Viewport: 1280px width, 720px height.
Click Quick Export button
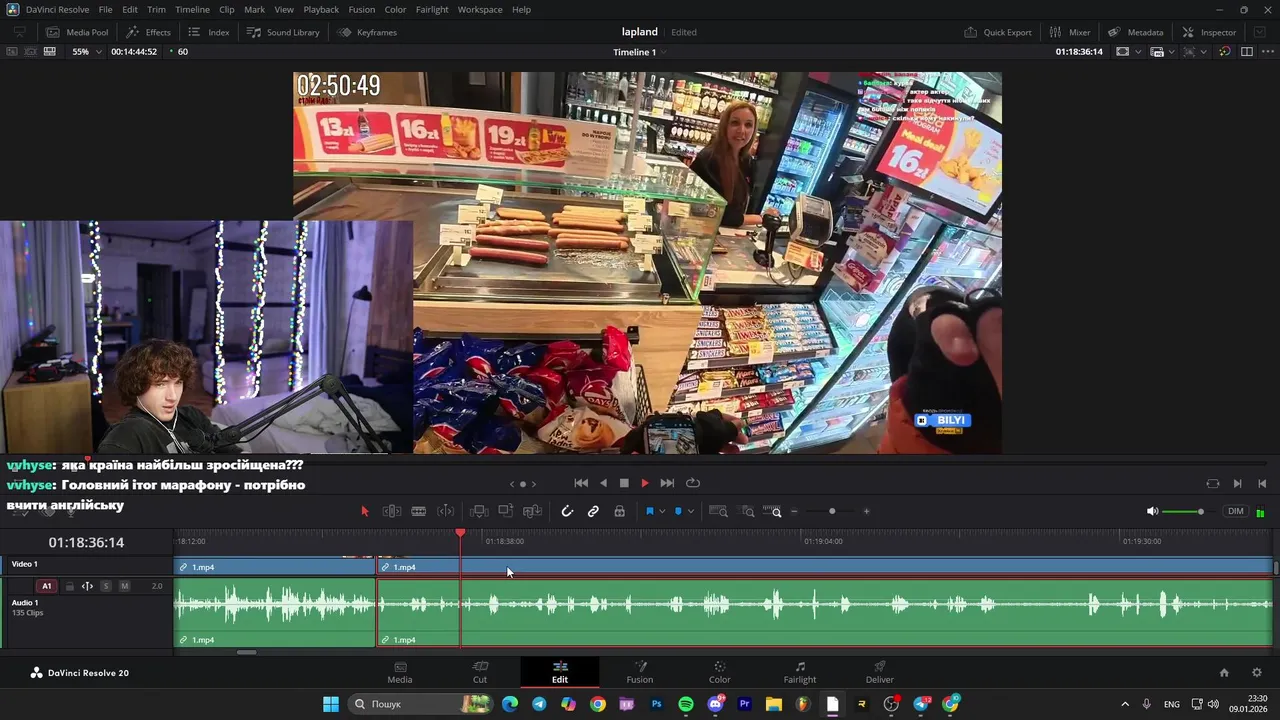coord(998,32)
